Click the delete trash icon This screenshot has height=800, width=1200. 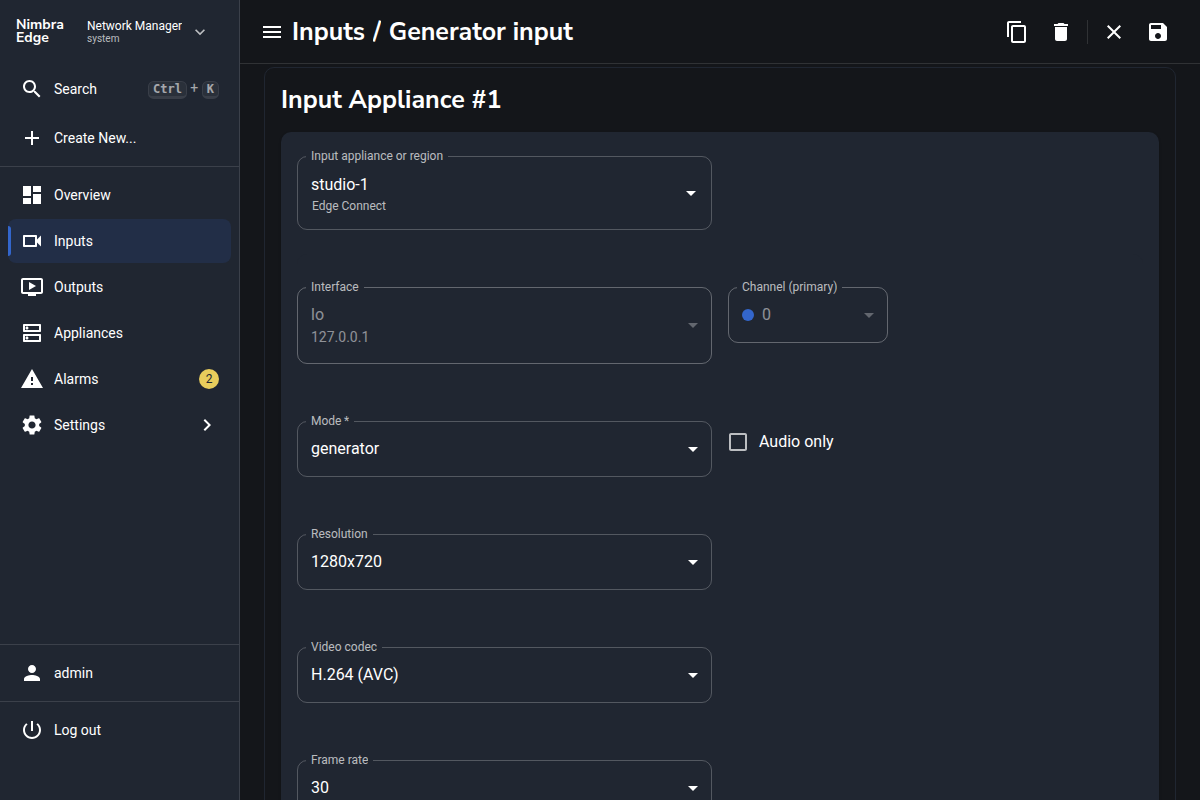pos(1061,32)
